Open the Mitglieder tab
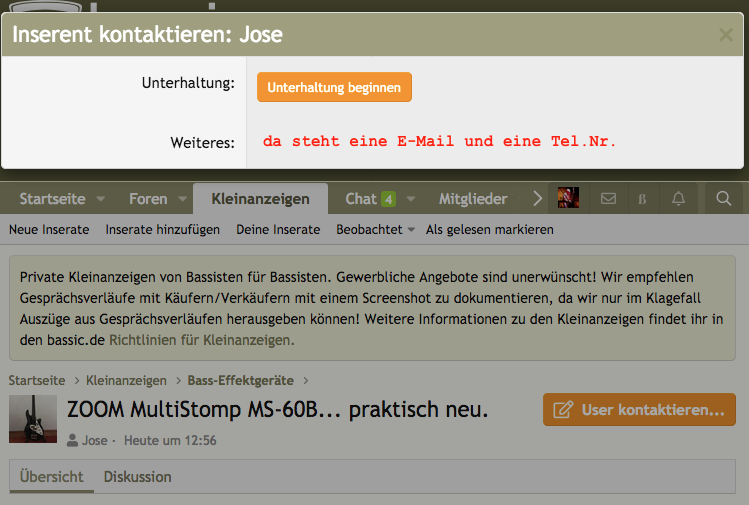Viewport: 749px width, 505px height. (473, 199)
